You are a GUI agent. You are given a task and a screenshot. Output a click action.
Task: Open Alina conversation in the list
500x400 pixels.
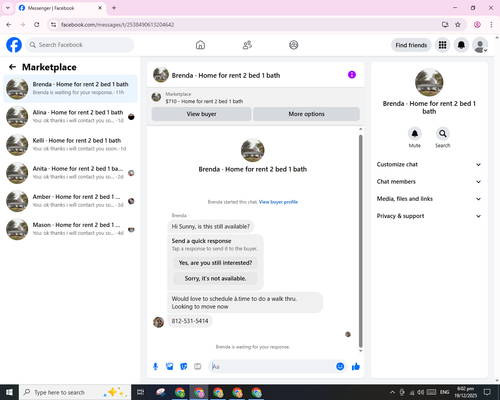[x=70, y=117]
